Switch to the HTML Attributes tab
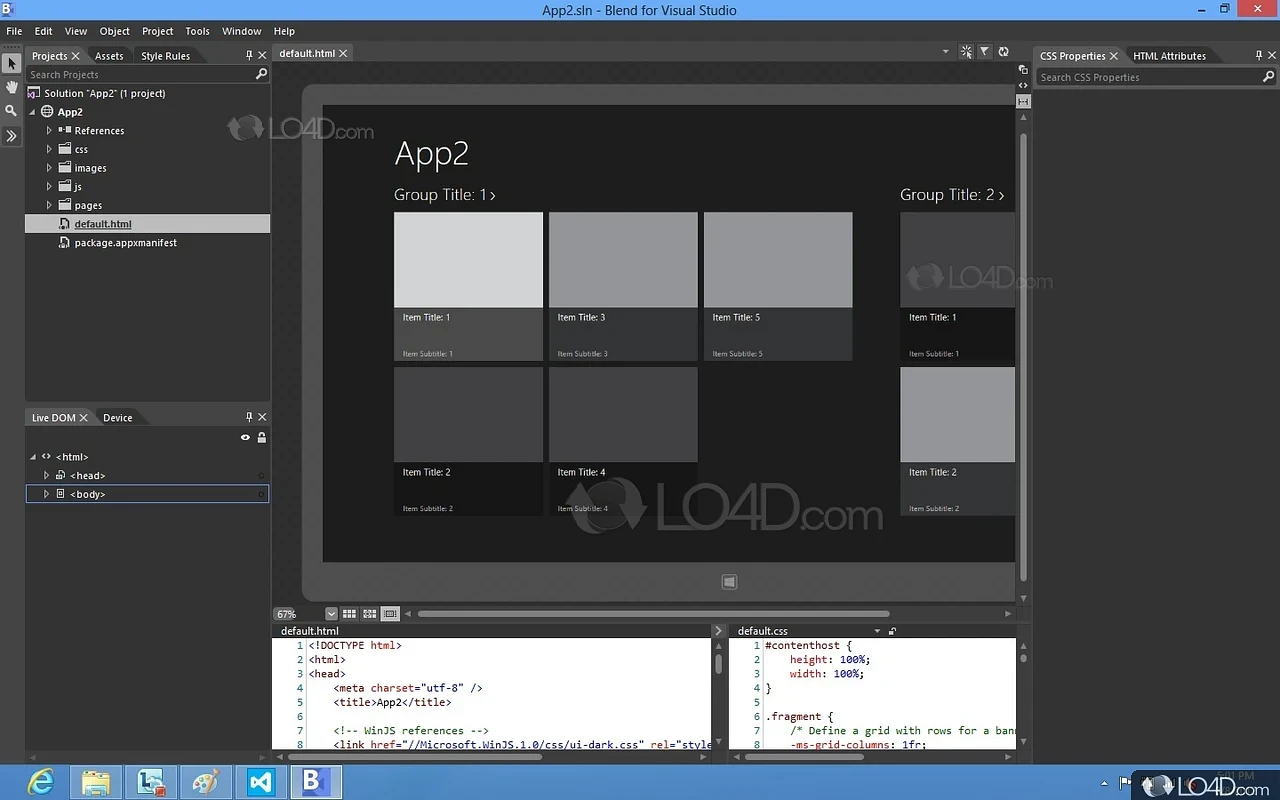This screenshot has width=1280, height=800. coord(1169,56)
